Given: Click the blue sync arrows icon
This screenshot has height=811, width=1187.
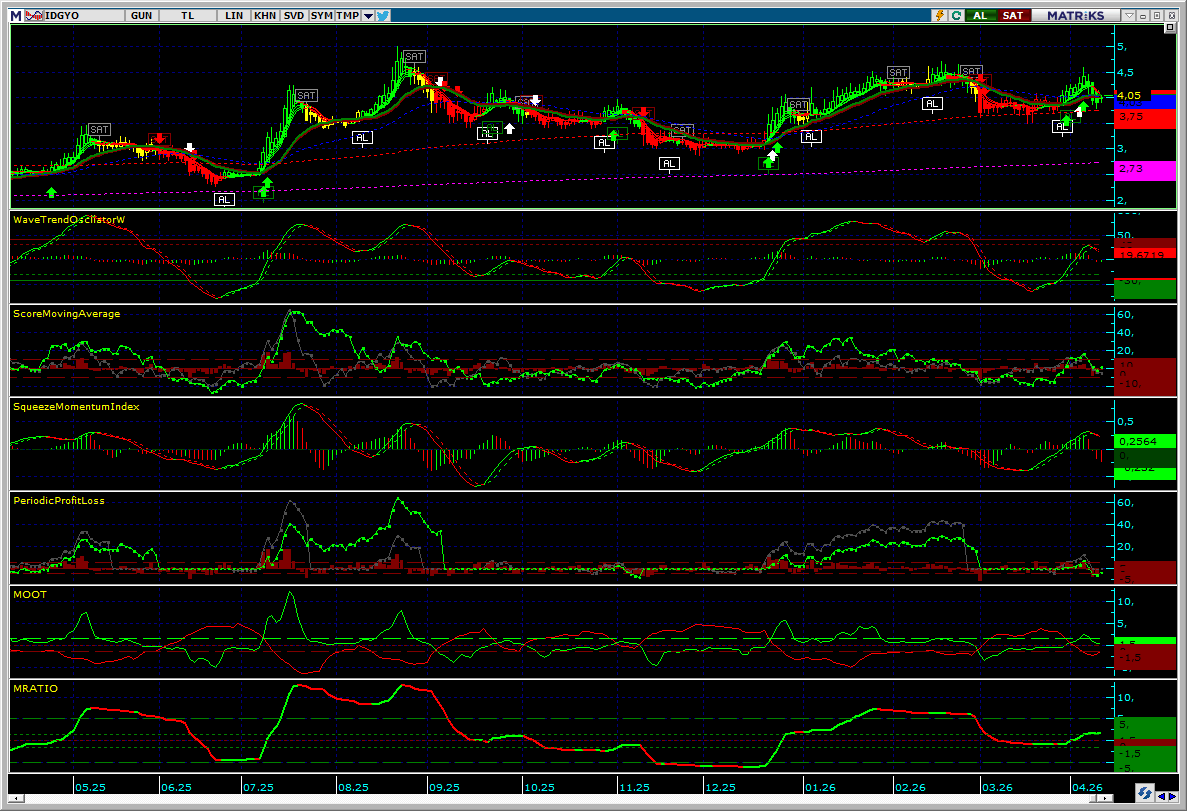Looking at the screenshot, I should click(1144, 793).
